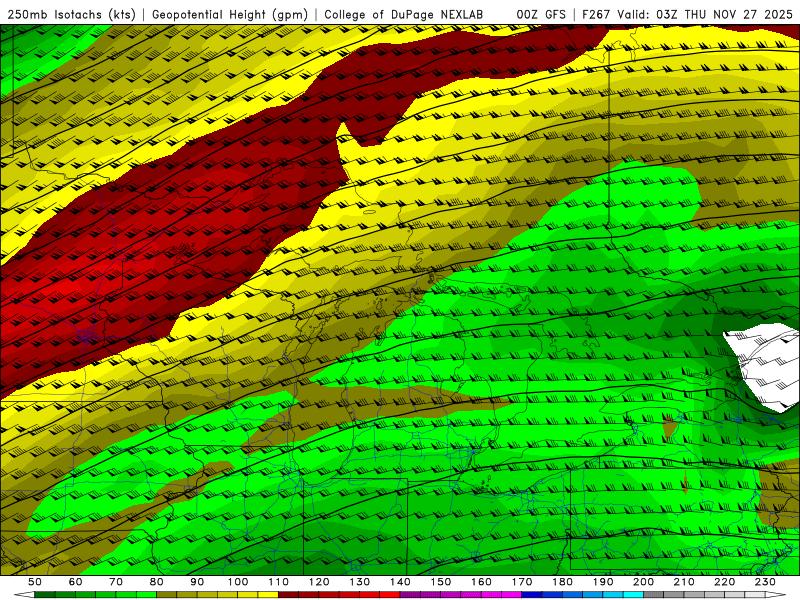The height and width of the screenshot is (600, 800).
Task: Click the 220 label on the color scale
Action: pos(724,582)
